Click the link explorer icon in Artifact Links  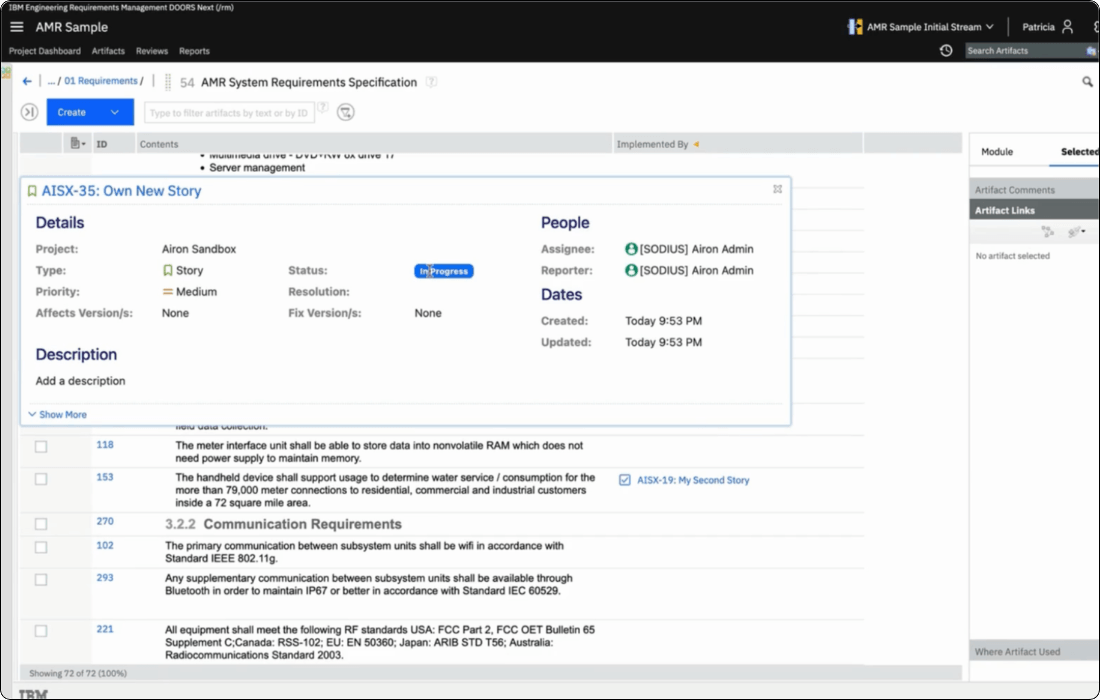point(1048,231)
